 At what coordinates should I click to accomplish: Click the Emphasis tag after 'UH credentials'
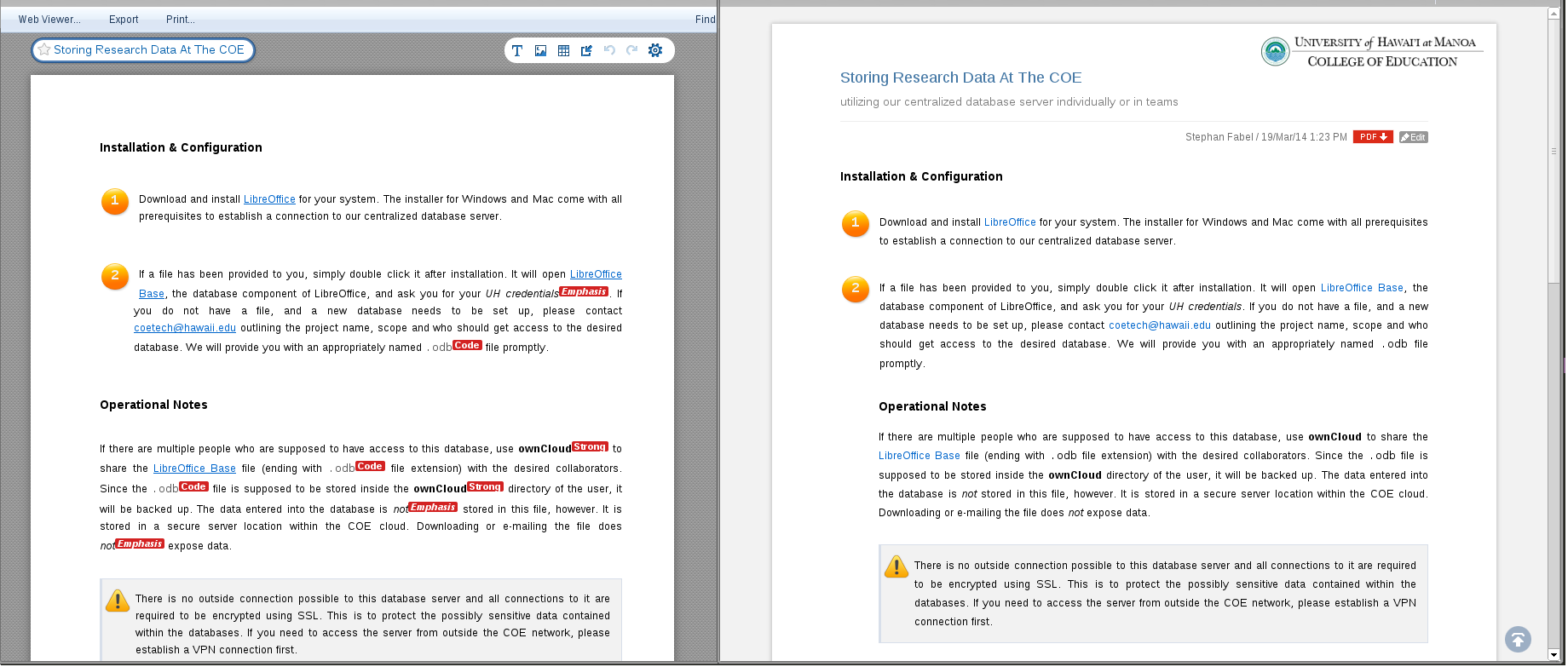coord(584,291)
